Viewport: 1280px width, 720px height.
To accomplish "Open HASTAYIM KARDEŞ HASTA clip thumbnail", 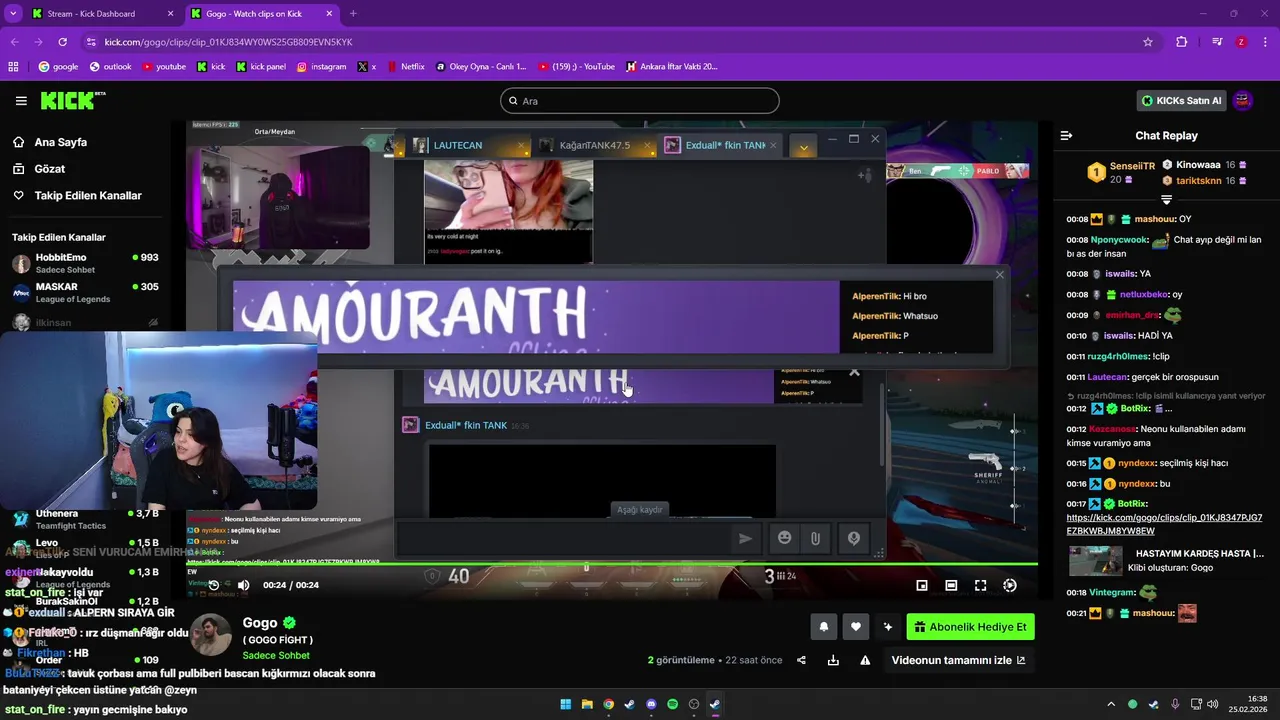I will click(x=1096, y=561).
